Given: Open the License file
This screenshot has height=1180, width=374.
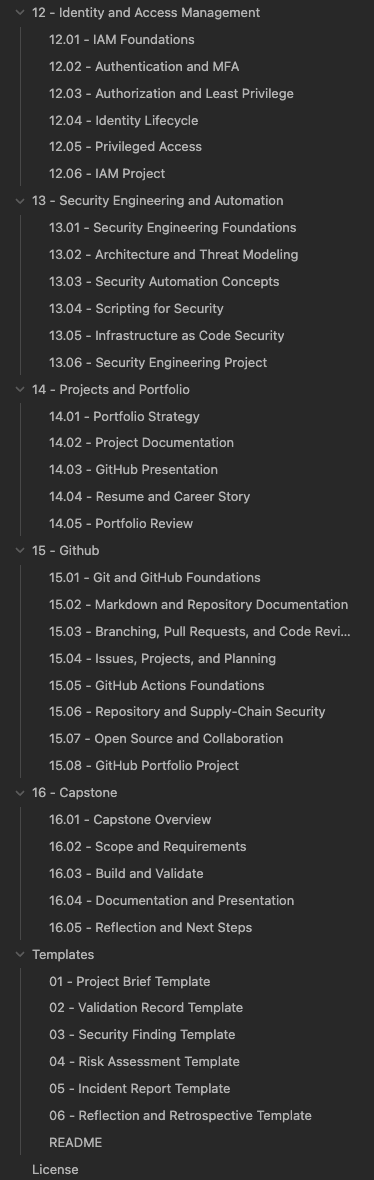Looking at the screenshot, I should point(55,1169).
